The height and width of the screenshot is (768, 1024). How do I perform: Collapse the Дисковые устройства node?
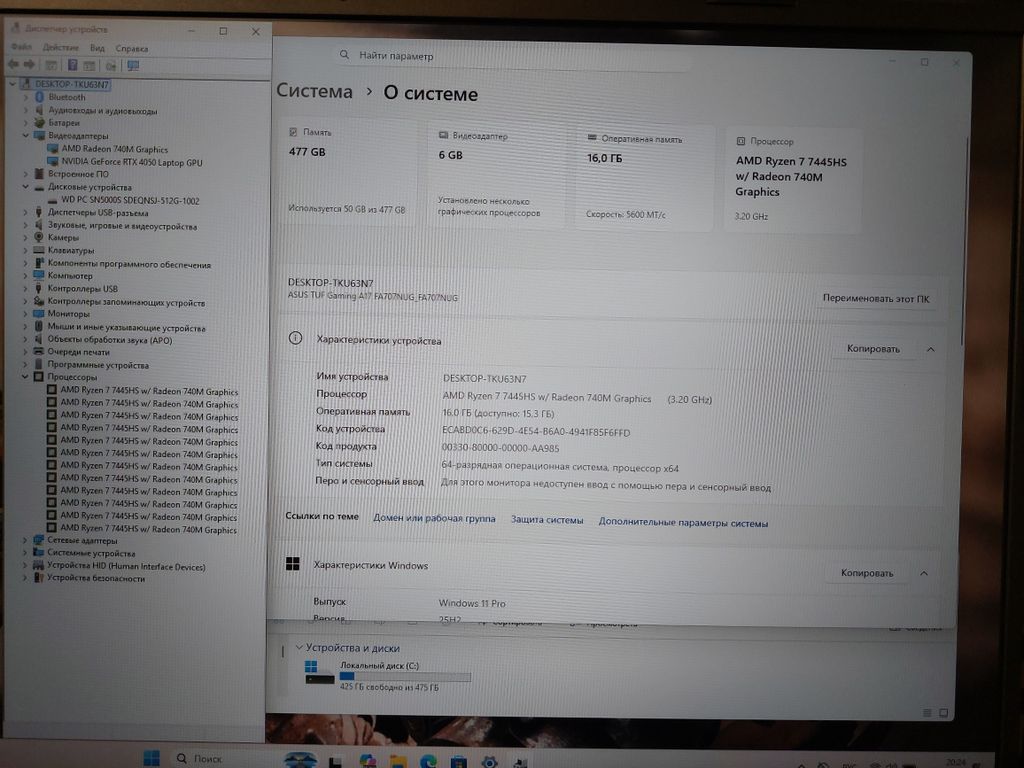(x=25, y=187)
